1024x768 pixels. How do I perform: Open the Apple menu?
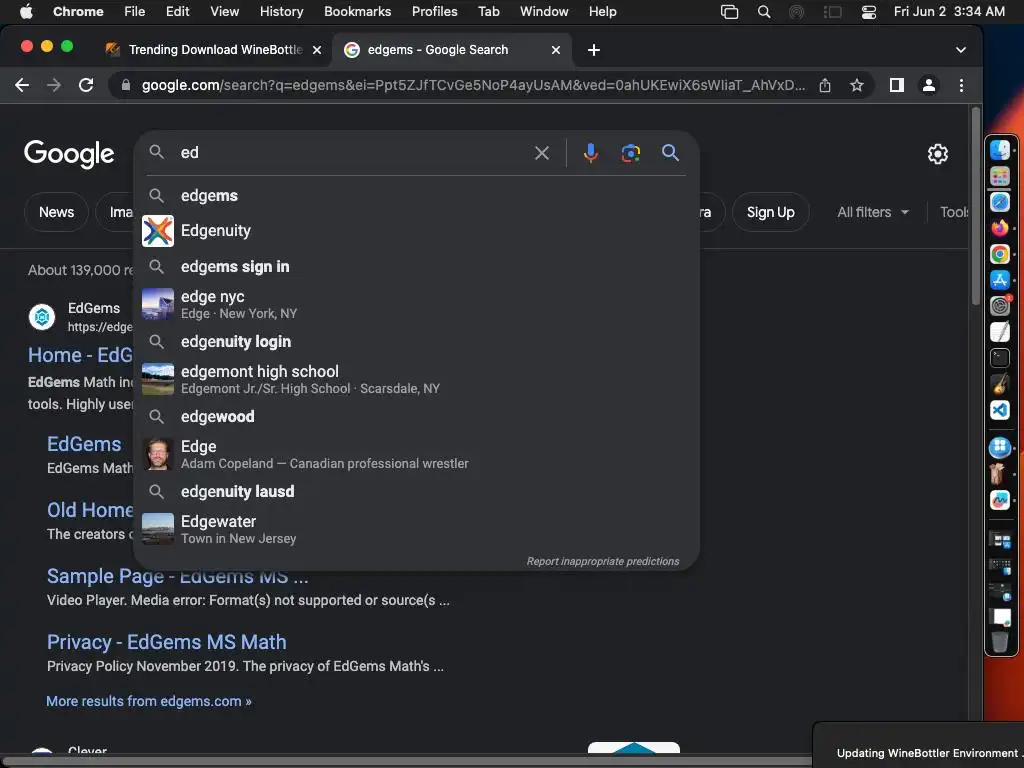[26, 12]
